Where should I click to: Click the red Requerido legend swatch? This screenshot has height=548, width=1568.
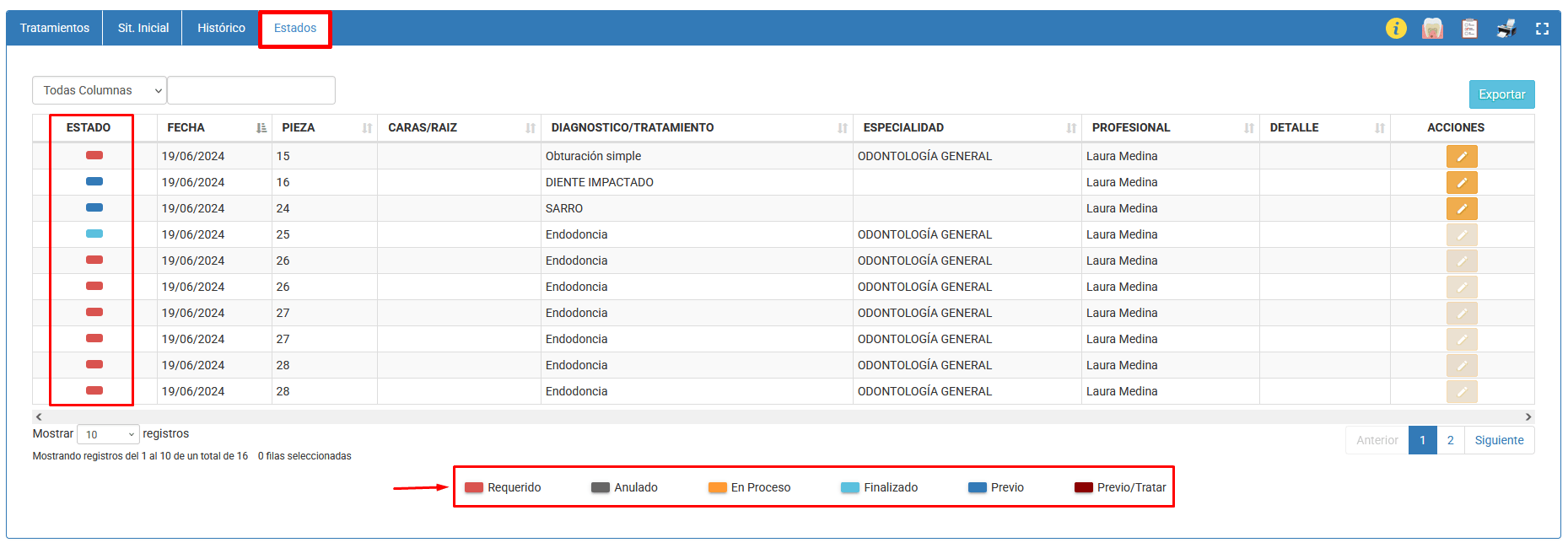pos(474,487)
